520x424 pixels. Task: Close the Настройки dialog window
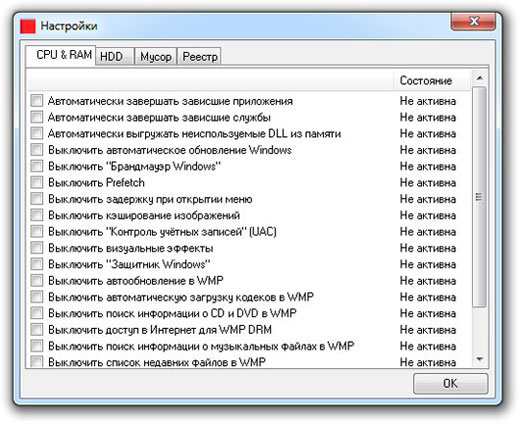coord(473,22)
